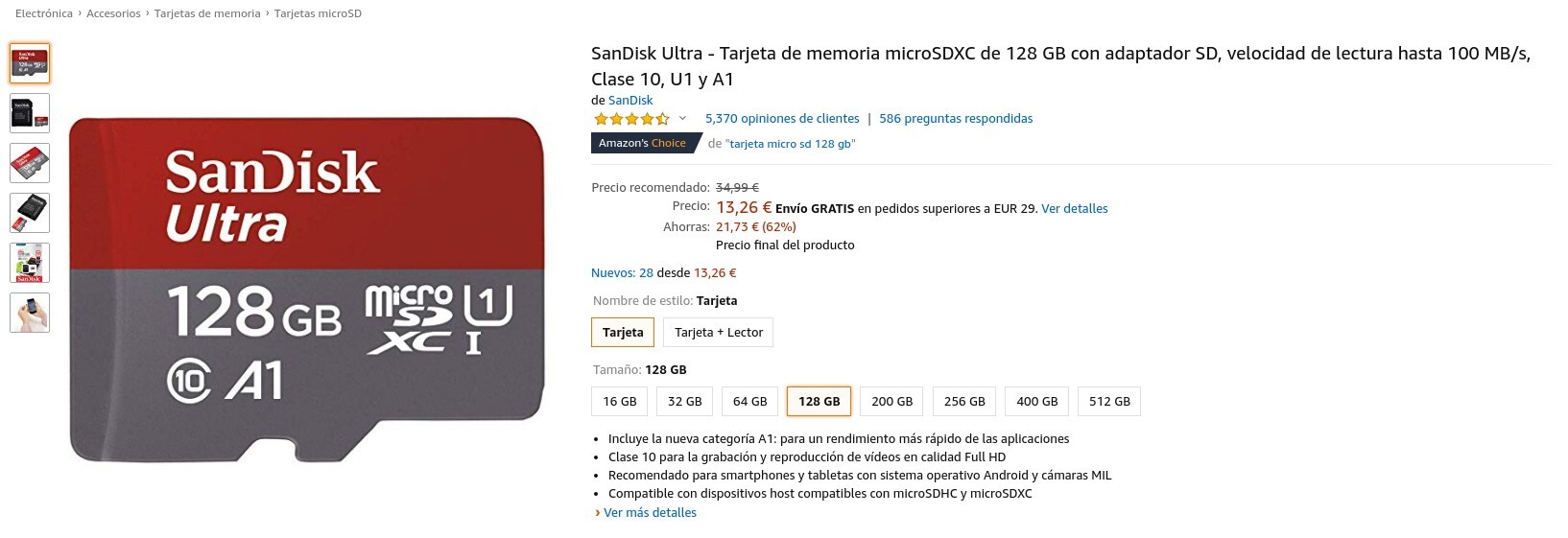Viewport: 1568px width, 538px height.
Task: Expand Ver más detalles under the bullet list
Action: coord(650,513)
